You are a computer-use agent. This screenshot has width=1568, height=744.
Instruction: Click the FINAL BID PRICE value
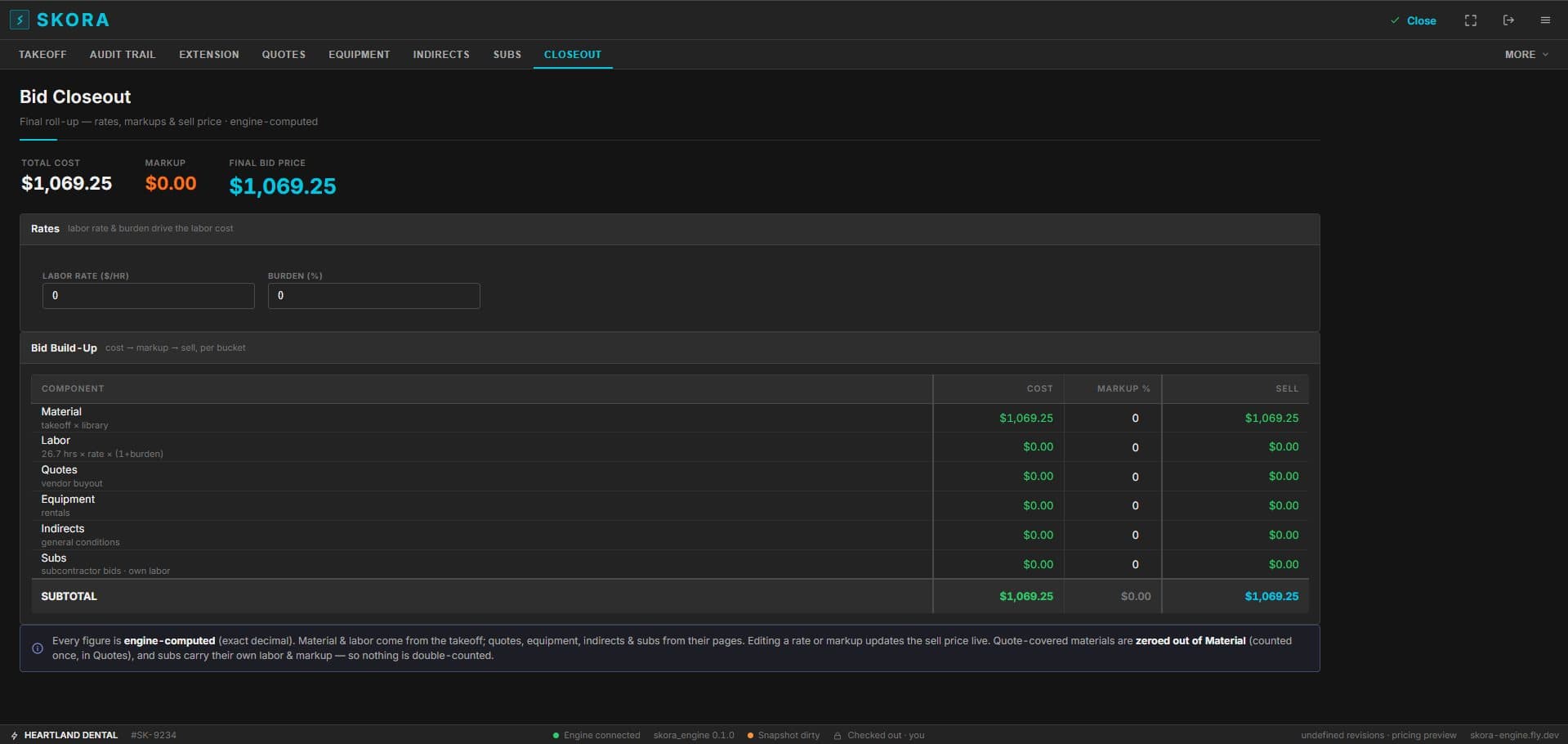[x=283, y=186]
